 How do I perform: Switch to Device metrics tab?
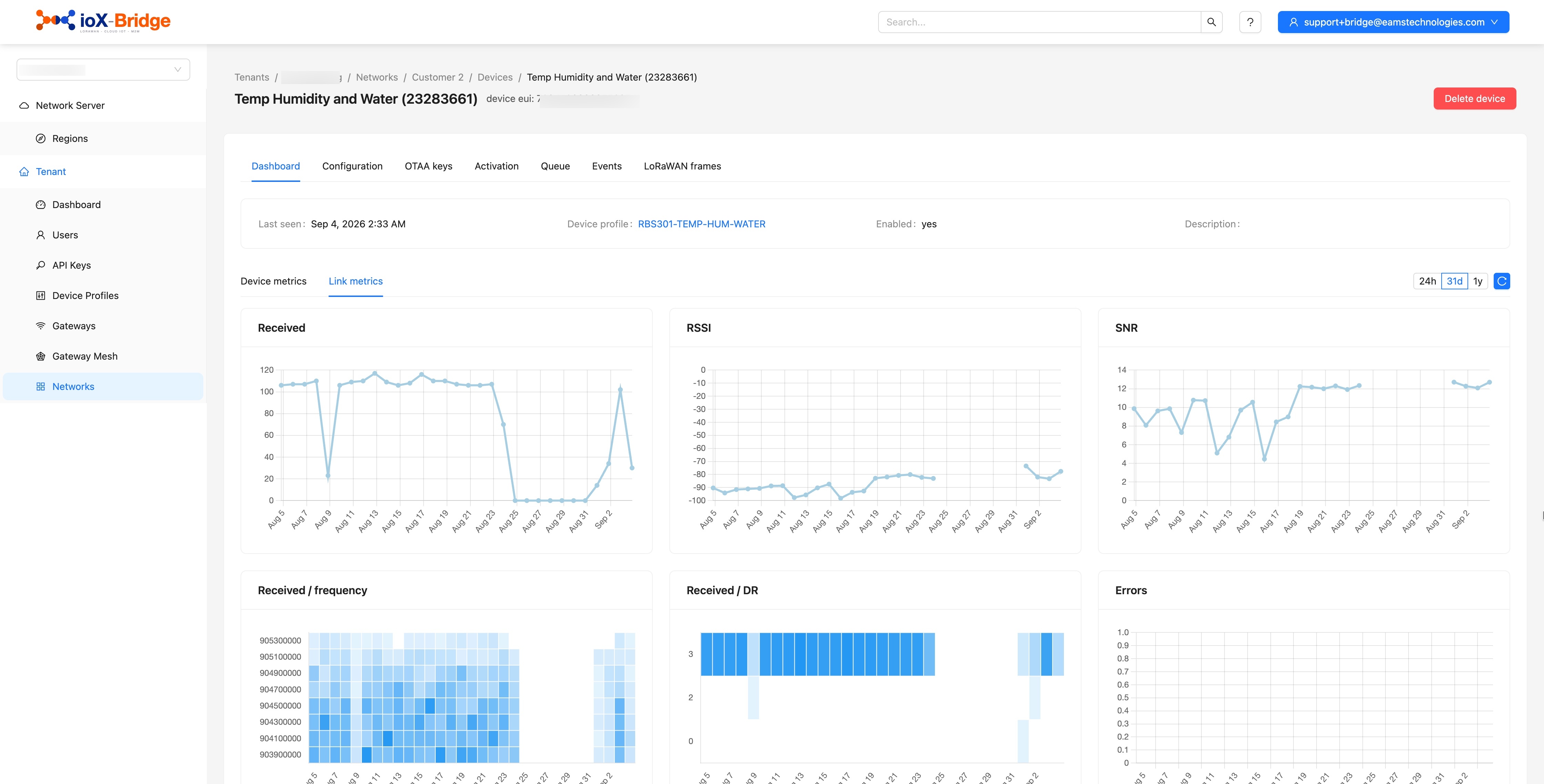(273, 281)
